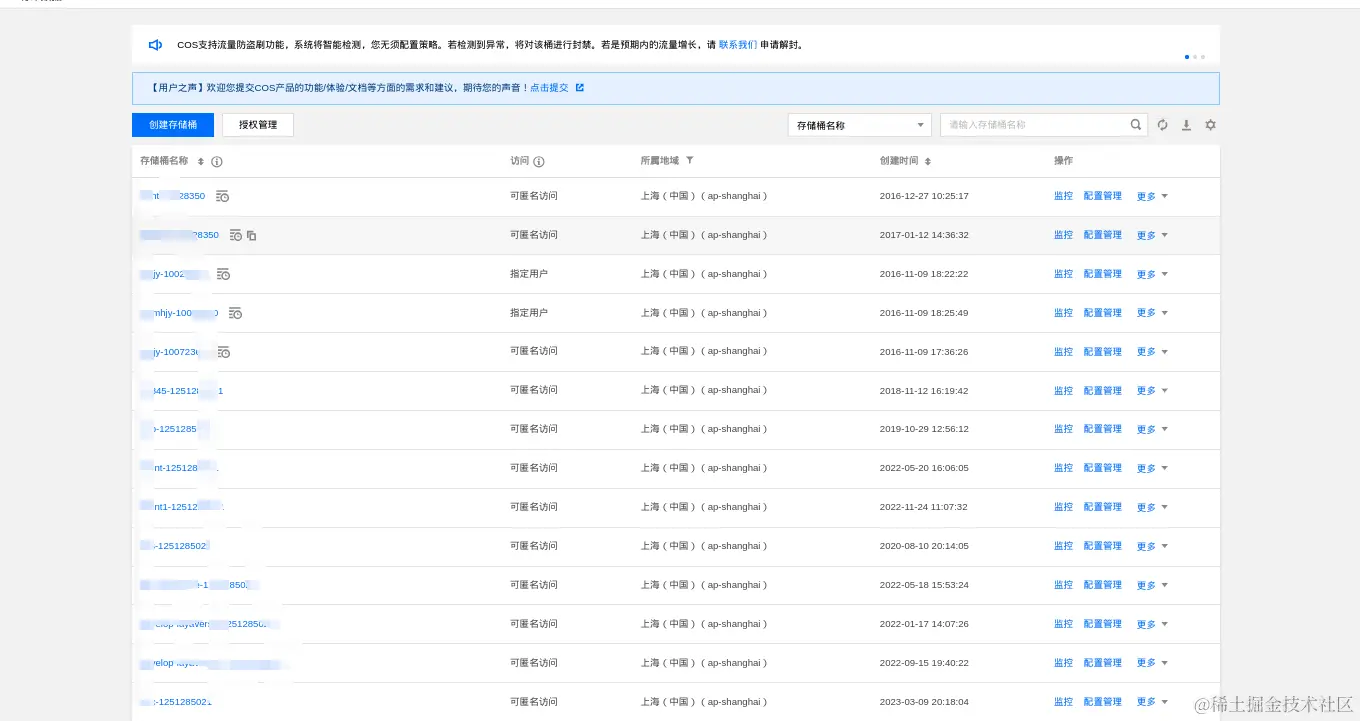Click the 授权管理 button
Screen dimensions: 1360x721
point(258,125)
